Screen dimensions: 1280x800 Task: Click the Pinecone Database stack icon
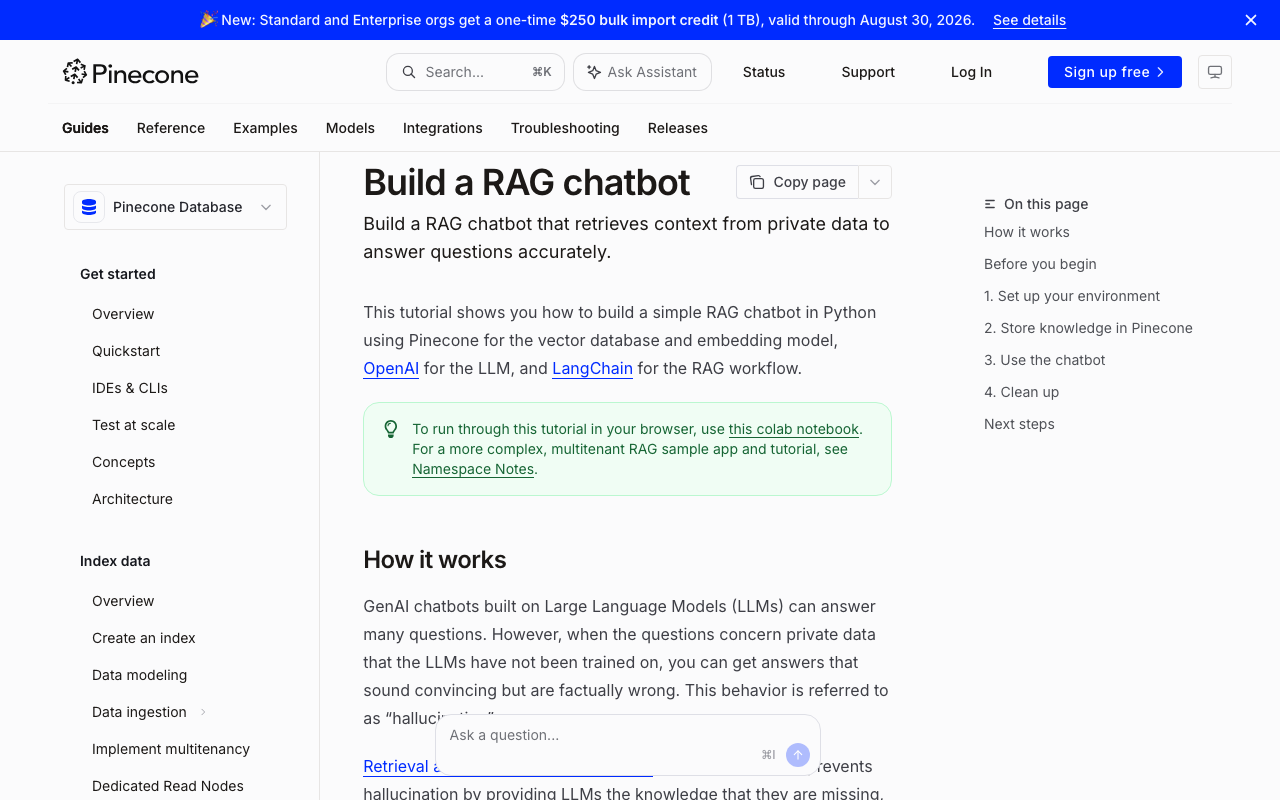coord(89,207)
